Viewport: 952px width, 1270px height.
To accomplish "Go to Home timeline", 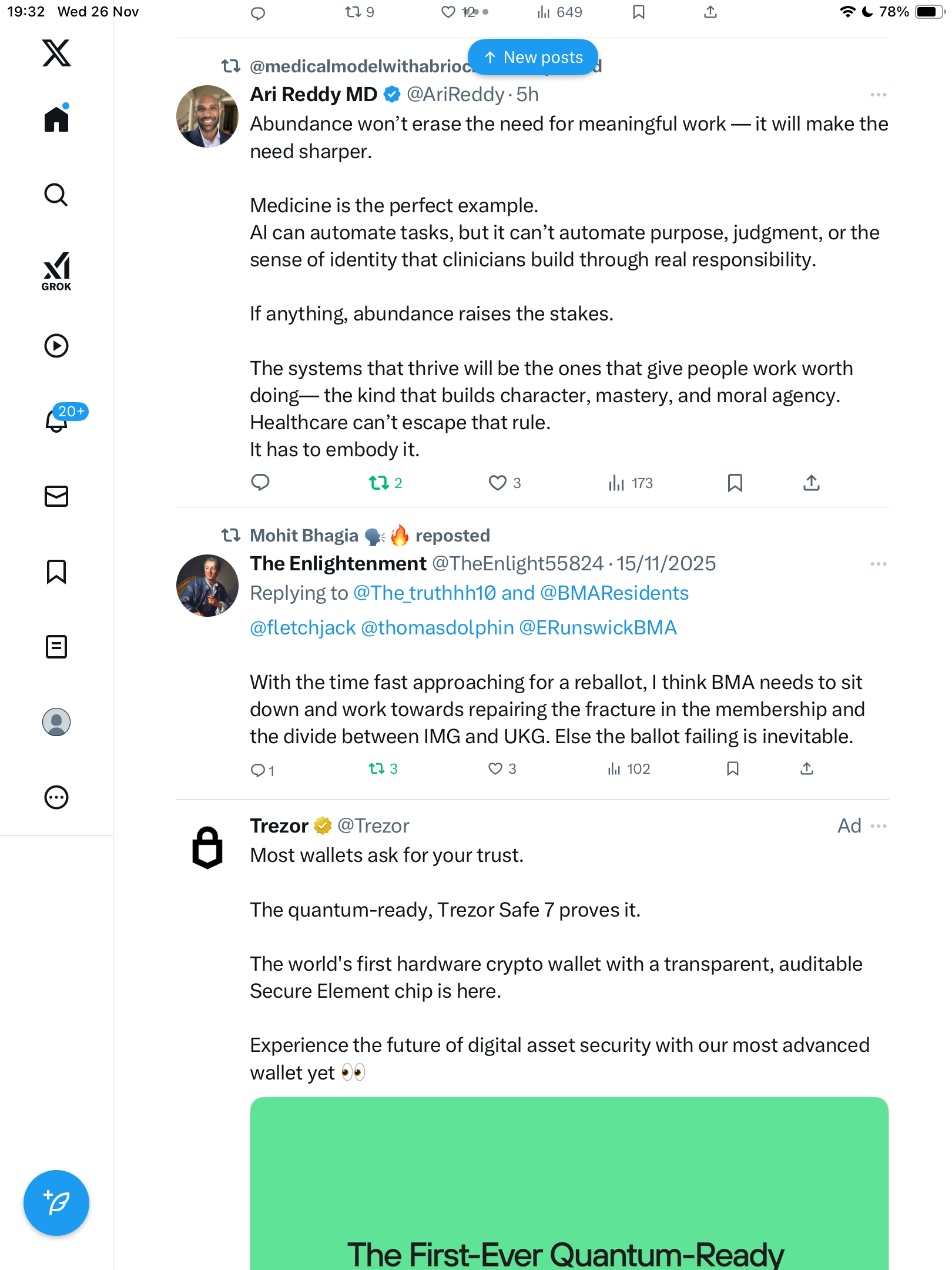I will click(56, 119).
